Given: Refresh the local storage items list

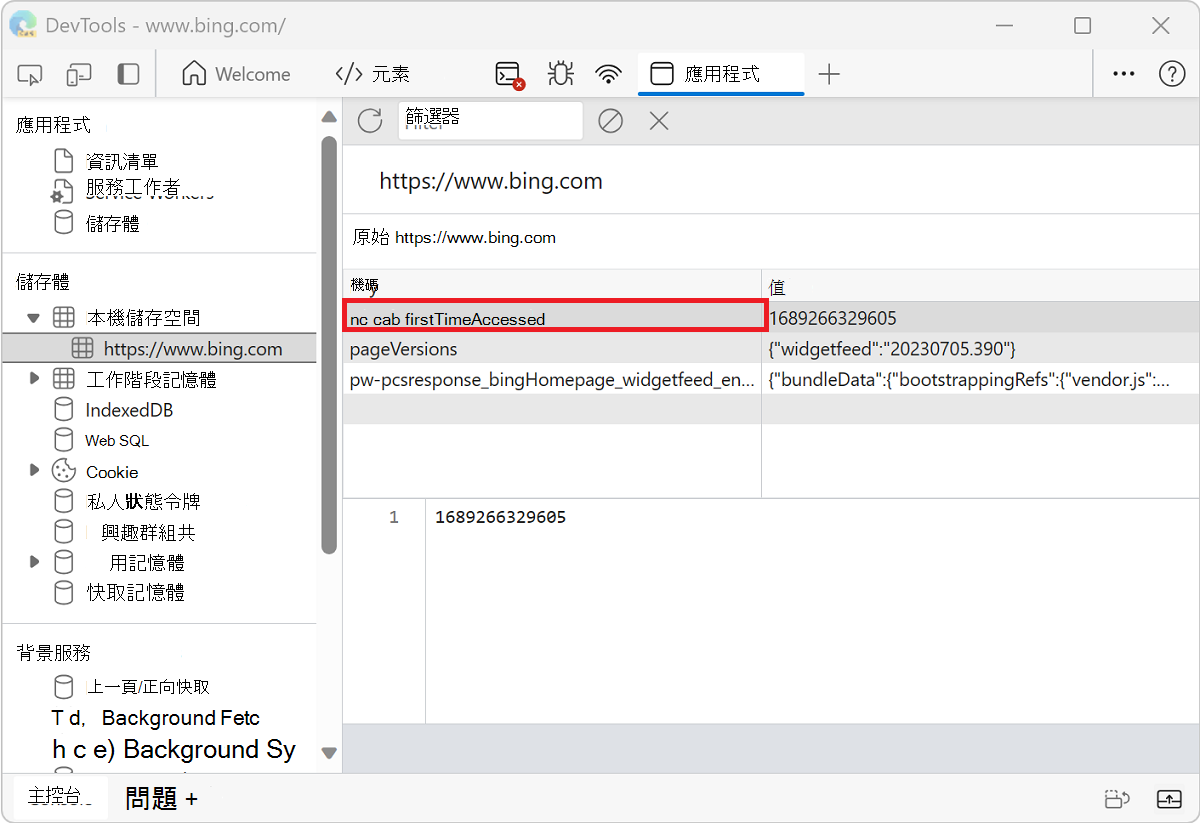Looking at the screenshot, I should click(x=369, y=120).
